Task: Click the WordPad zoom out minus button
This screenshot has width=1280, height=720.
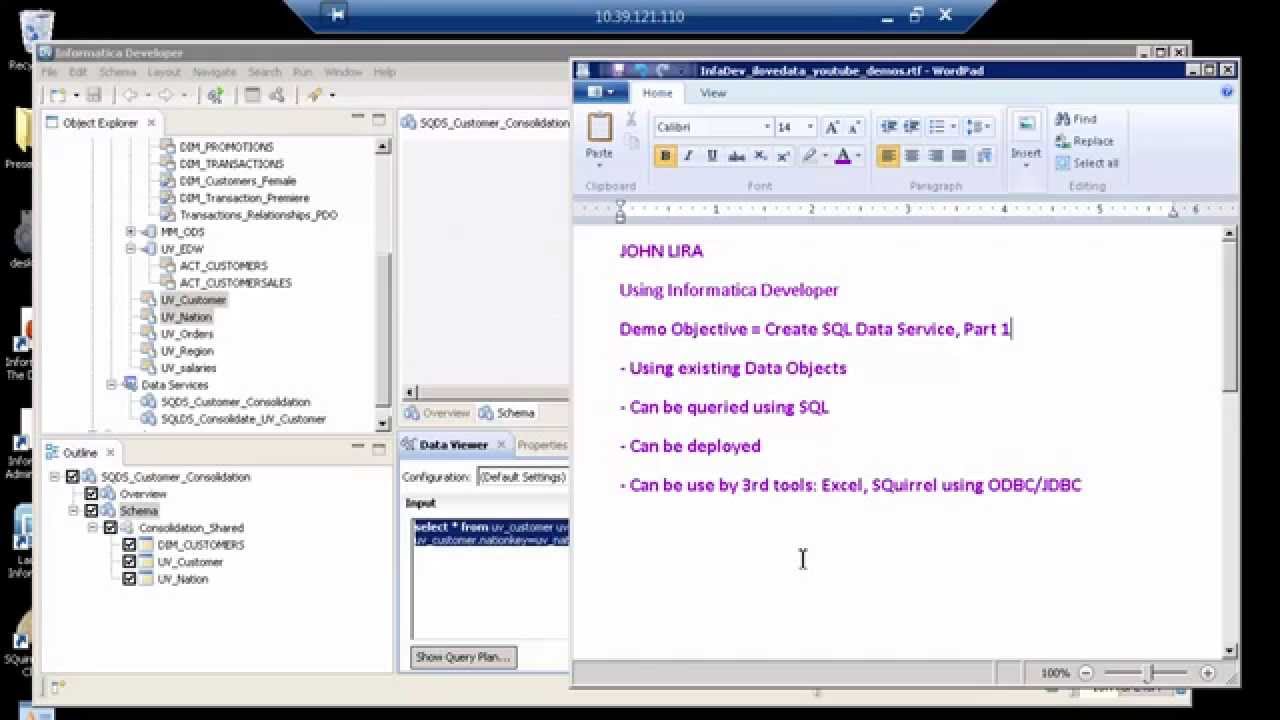Action: coord(1086,673)
